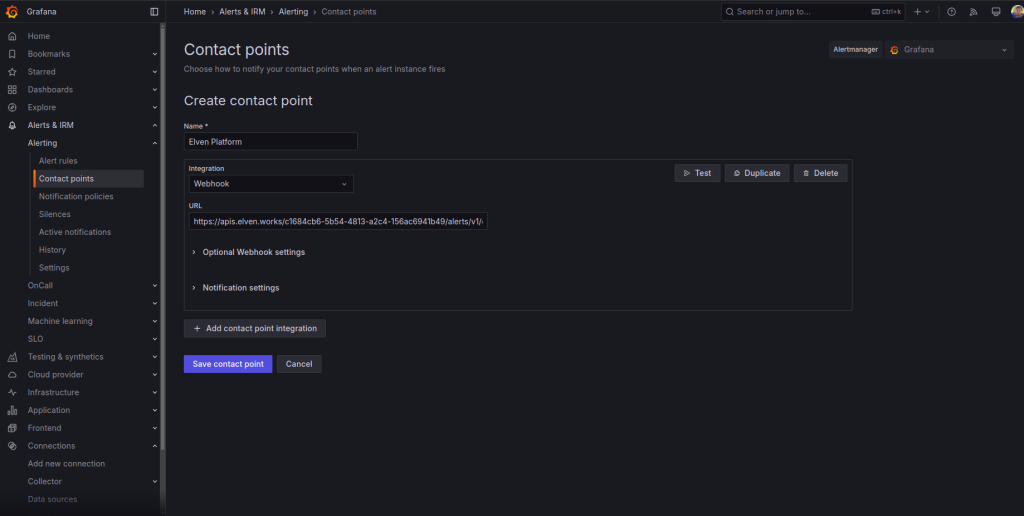
Task: Open the Integration Webhook dropdown
Action: (271, 184)
